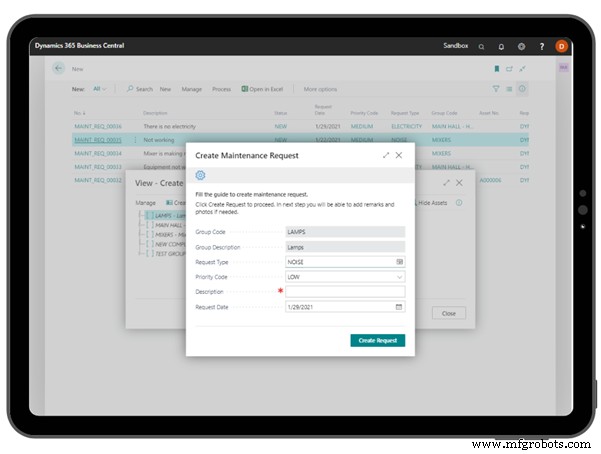The image size is (601, 454).
Task: Open the Process menu in action bar
Action: click(221, 89)
